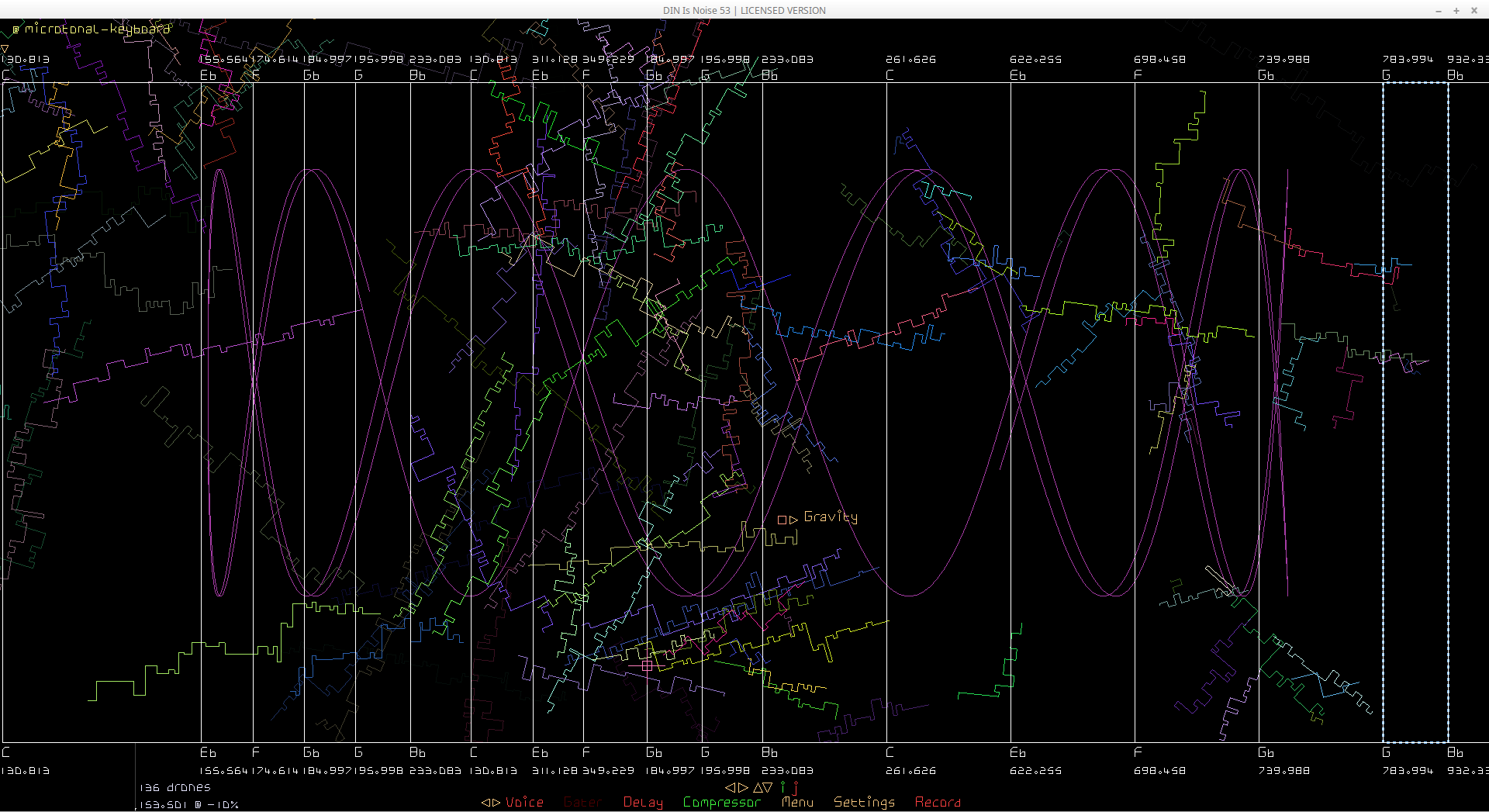Image resolution: width=1489 pixels, height=812 pixels.
Task: Toggle the Delay effect
Action: pyautogui.click(x=643, y=802)
